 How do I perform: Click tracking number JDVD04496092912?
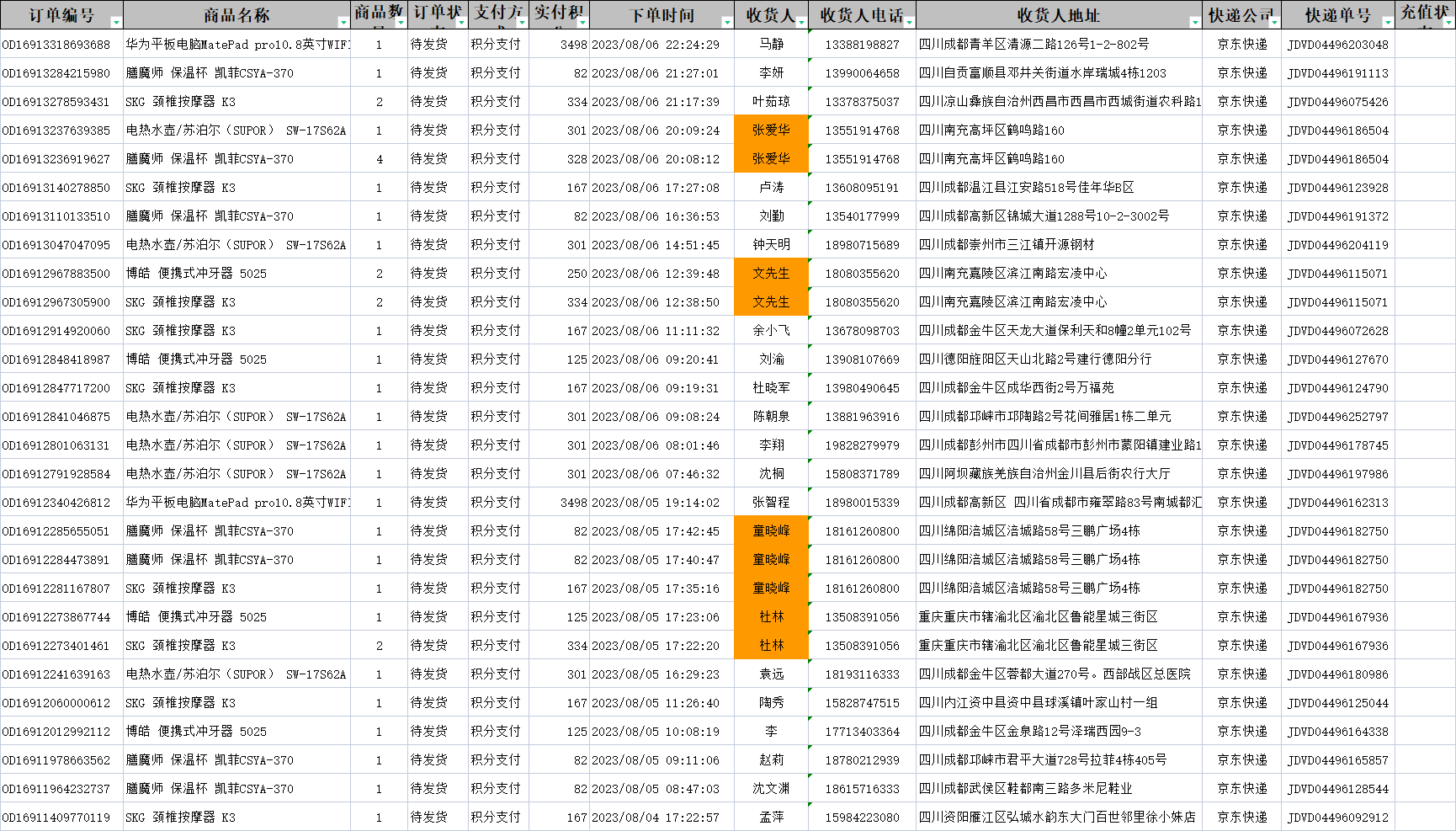click(x=1338, y=818)
